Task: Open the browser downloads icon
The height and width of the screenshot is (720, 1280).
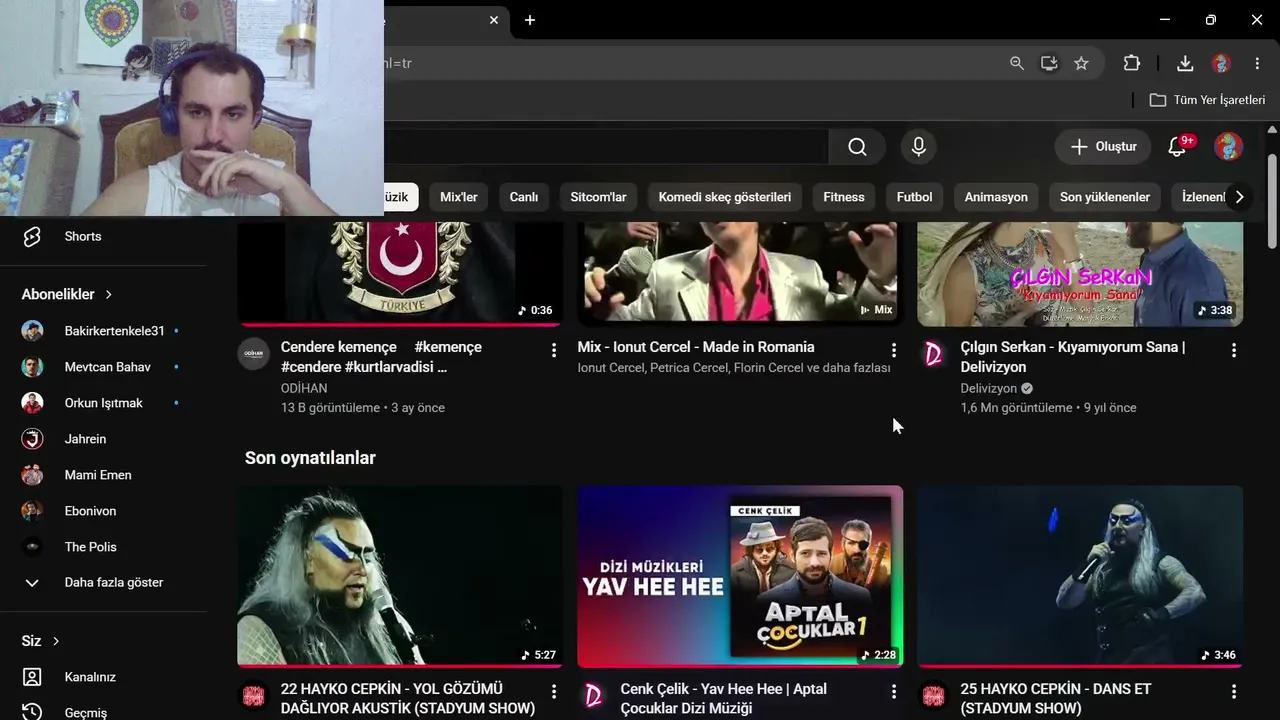Action: coord(1185,63)
